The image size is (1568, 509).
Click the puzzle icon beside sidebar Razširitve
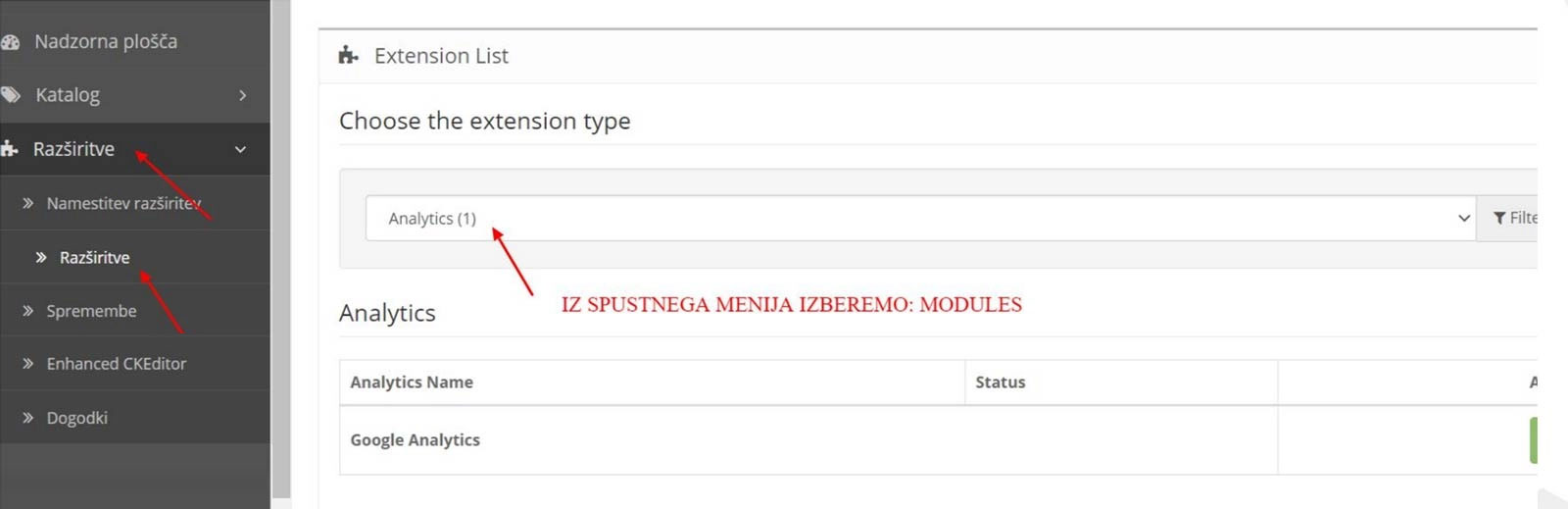tap(10, 149)
